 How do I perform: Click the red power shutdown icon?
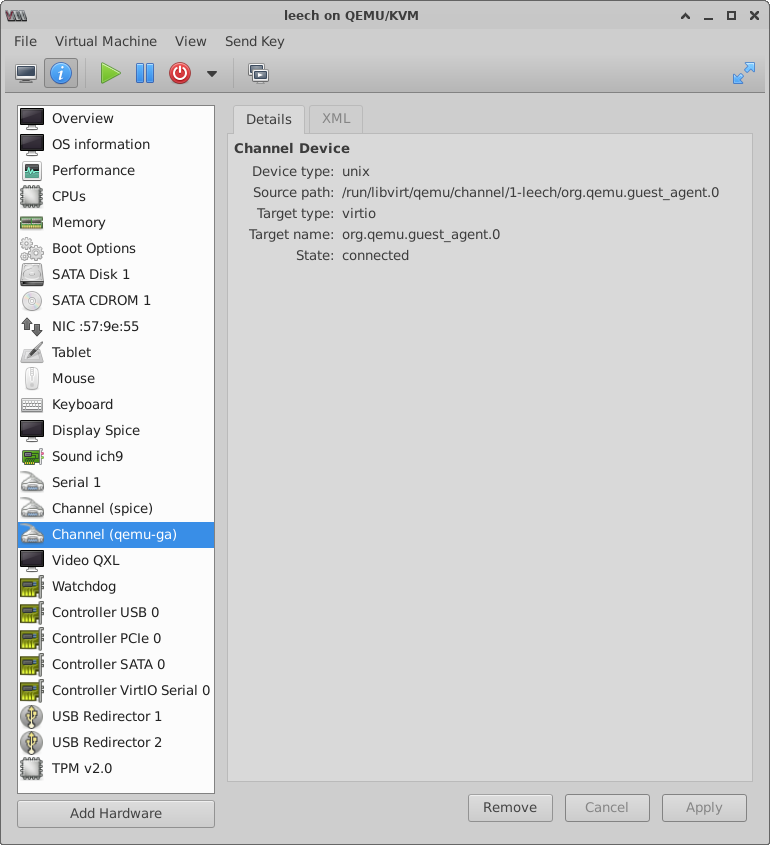click(x=180, y=73)
